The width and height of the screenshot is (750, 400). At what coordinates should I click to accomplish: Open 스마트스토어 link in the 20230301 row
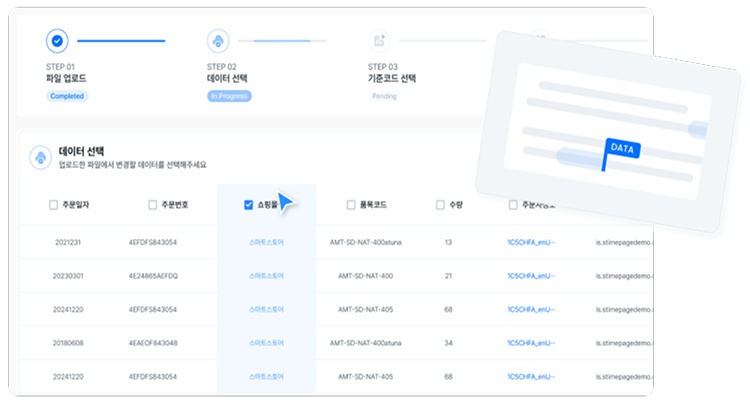click(x=266, y=276)
